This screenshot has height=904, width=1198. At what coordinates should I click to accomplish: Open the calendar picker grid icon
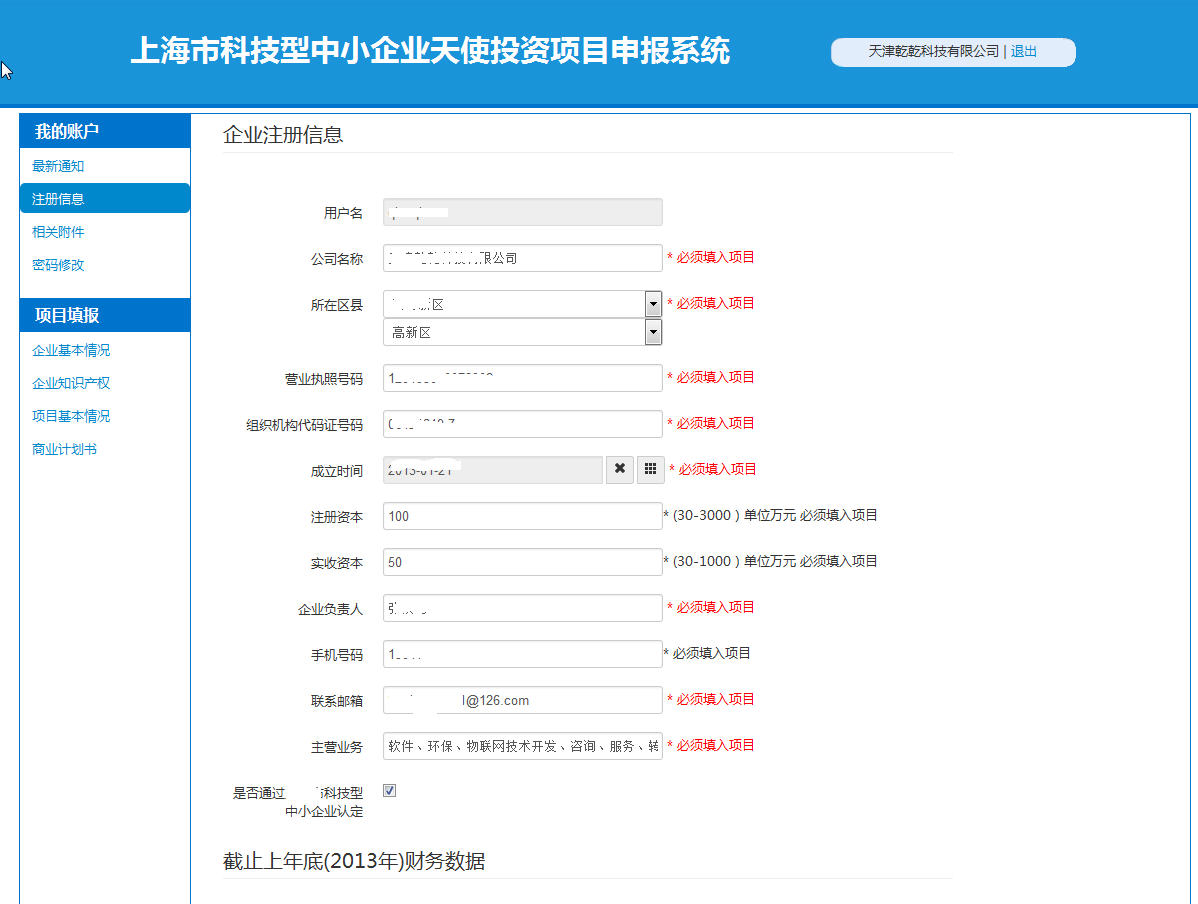pyautogui.click(x=651, y=469)
